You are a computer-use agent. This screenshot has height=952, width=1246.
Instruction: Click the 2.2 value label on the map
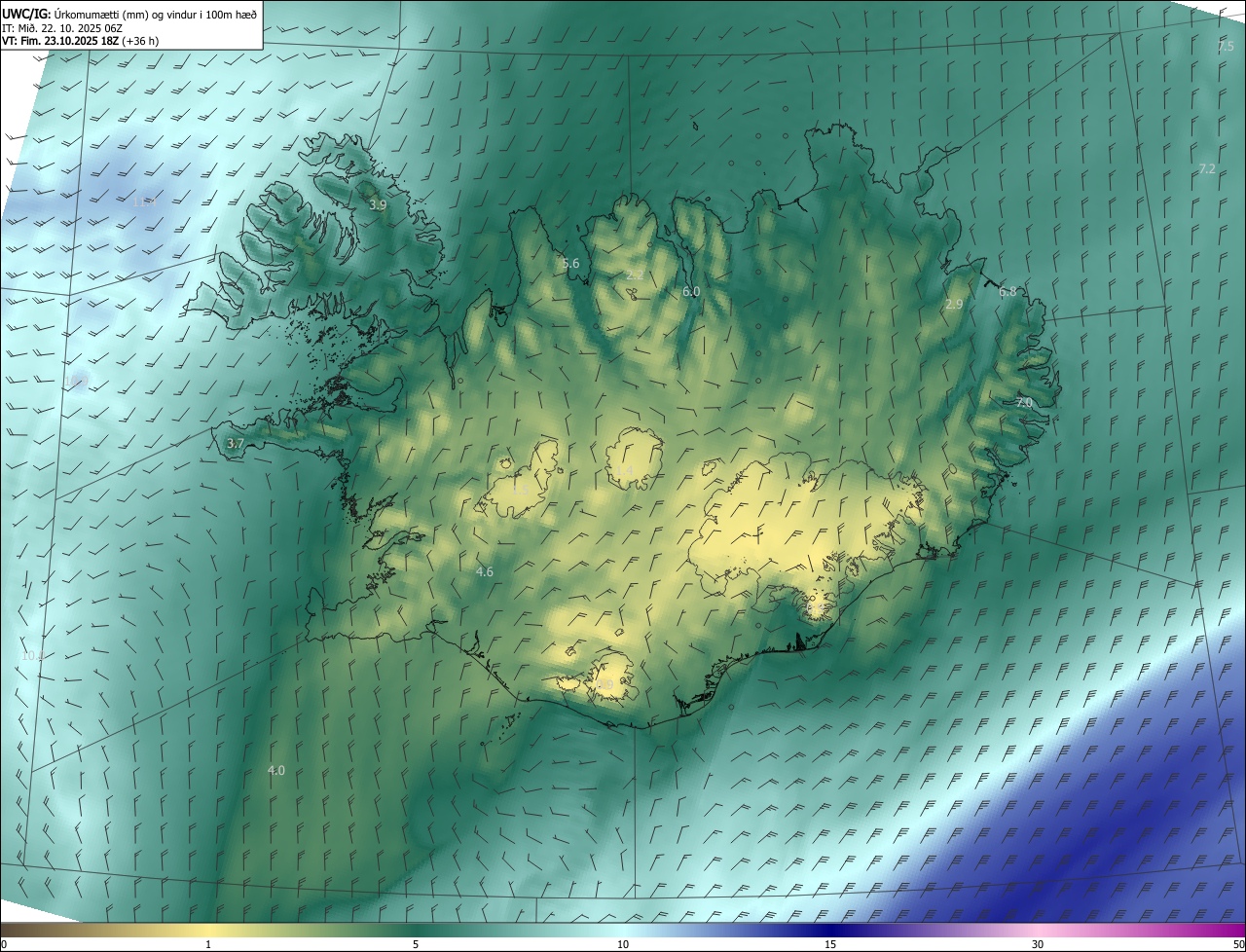tap(634, 275)
